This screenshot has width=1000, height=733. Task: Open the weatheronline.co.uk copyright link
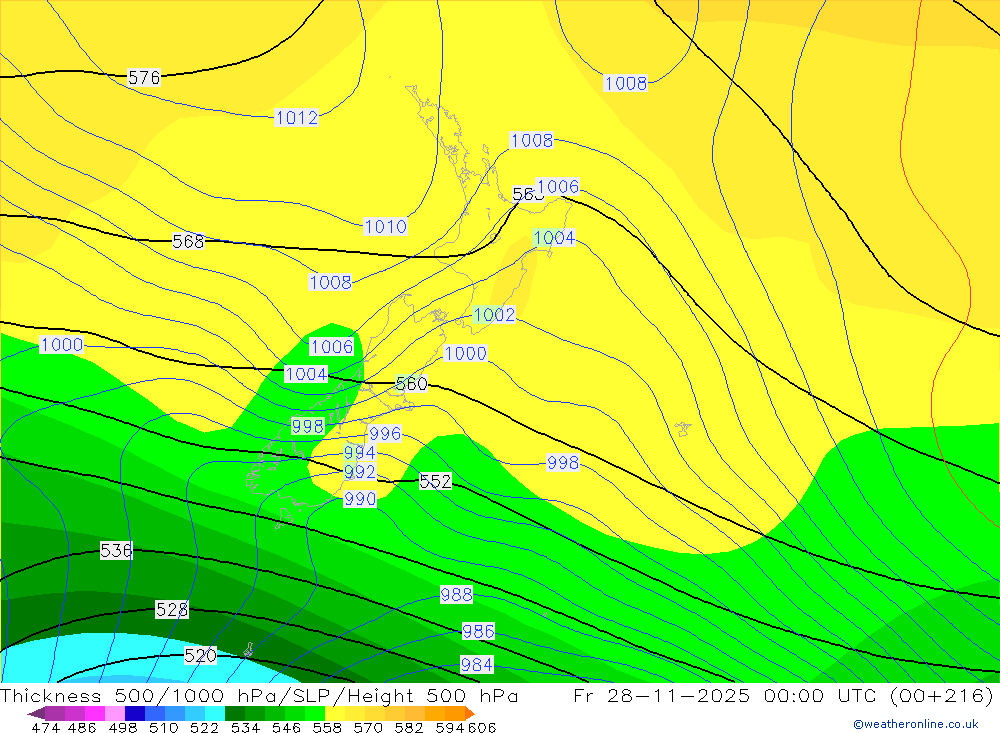pyautogui.click(x=915, y=724)
